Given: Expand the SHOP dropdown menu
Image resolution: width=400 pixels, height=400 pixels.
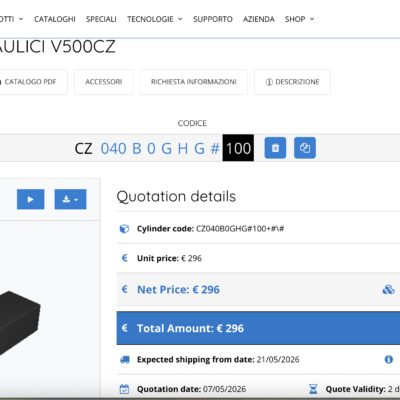Looking at the screenshot, I should pyautogui.click(x=299, y=19).
